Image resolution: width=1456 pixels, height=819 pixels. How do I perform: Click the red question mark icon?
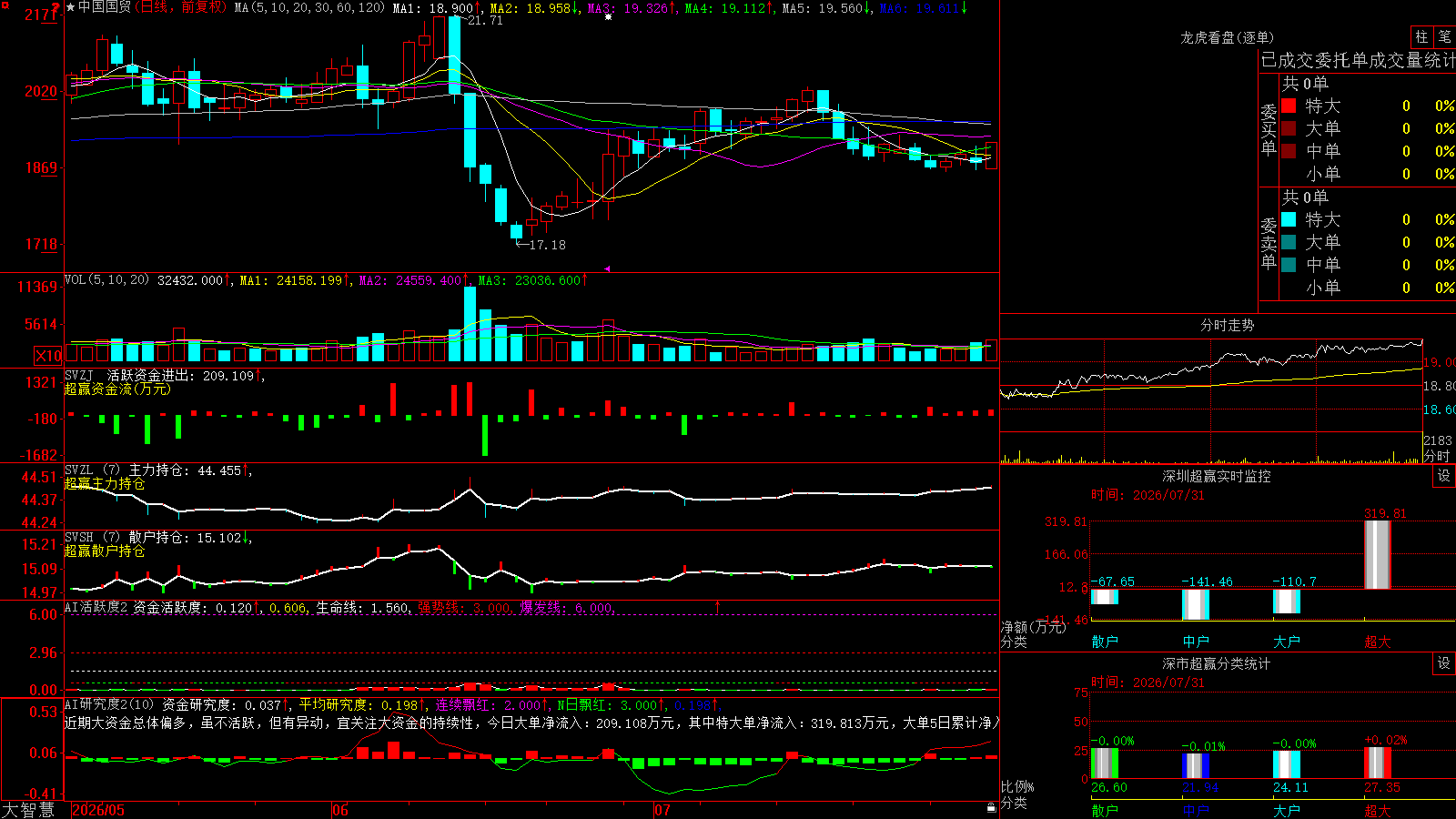(x=56, y=6)
